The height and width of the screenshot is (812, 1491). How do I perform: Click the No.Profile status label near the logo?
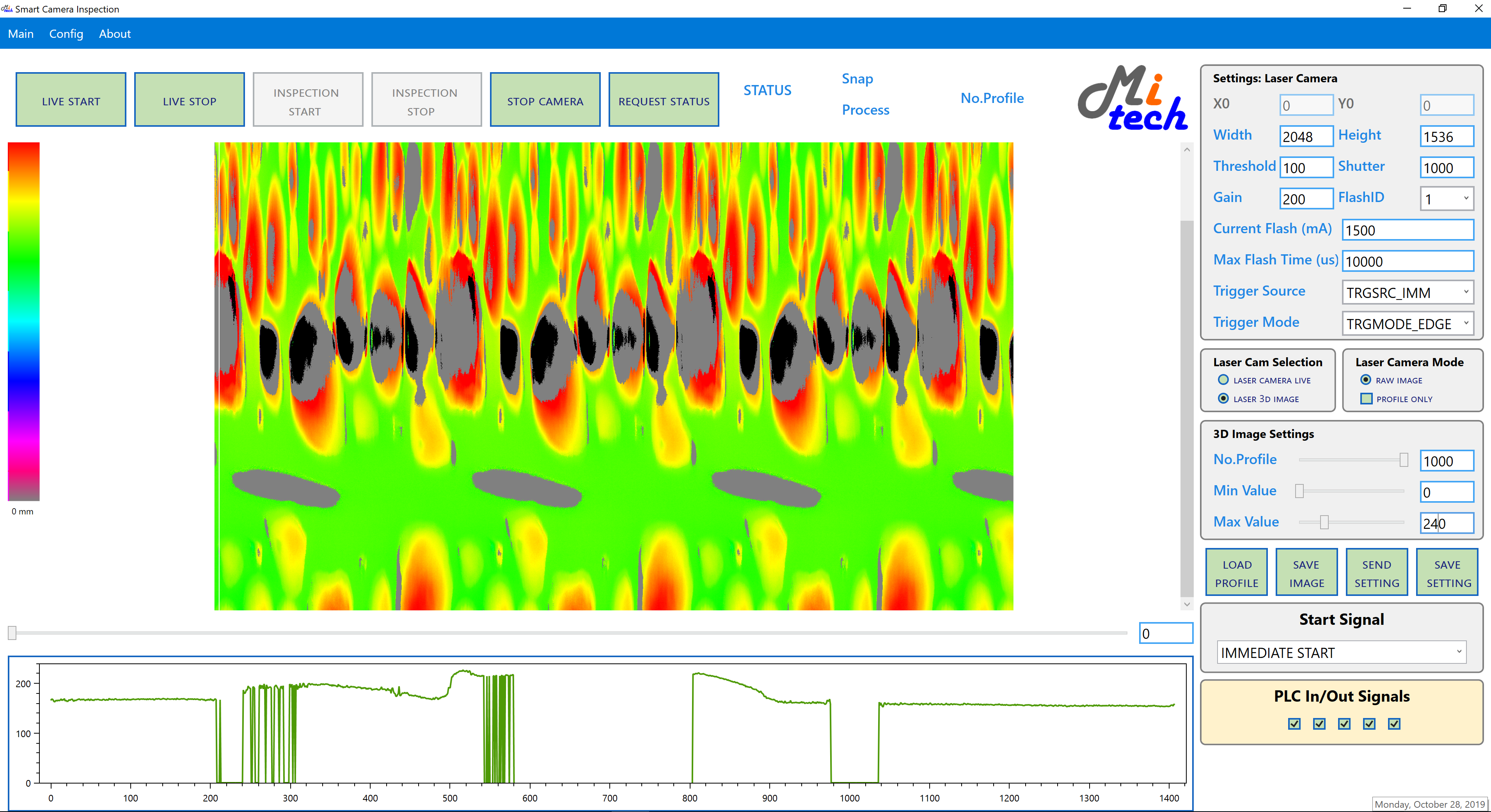[992, 98]
